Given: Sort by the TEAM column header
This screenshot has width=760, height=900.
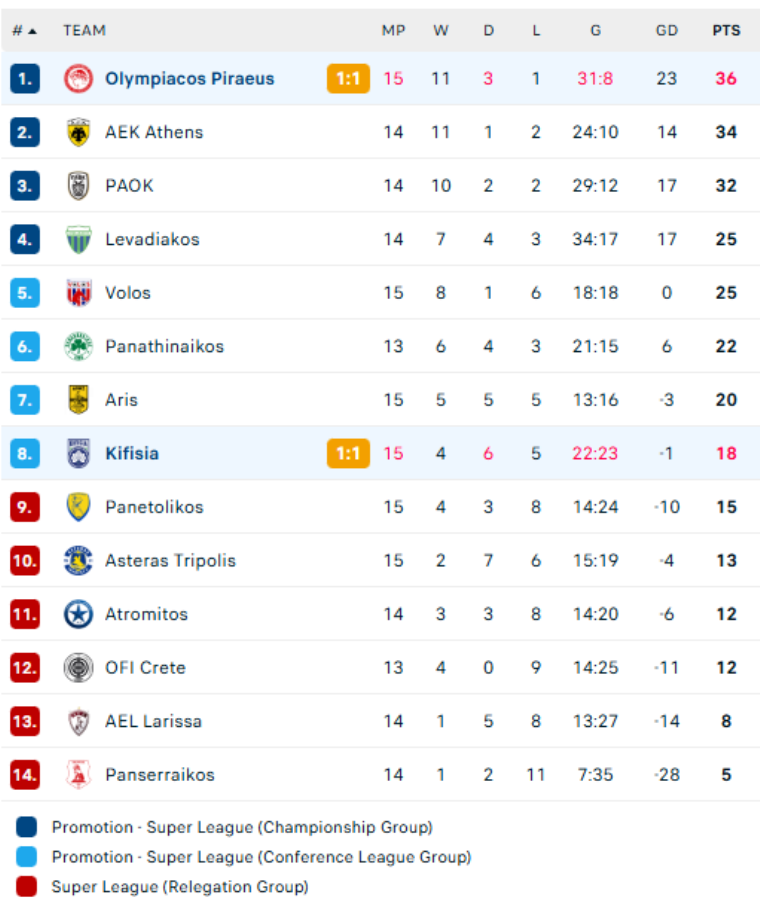Looking at the screenshot, I should 84,30.
